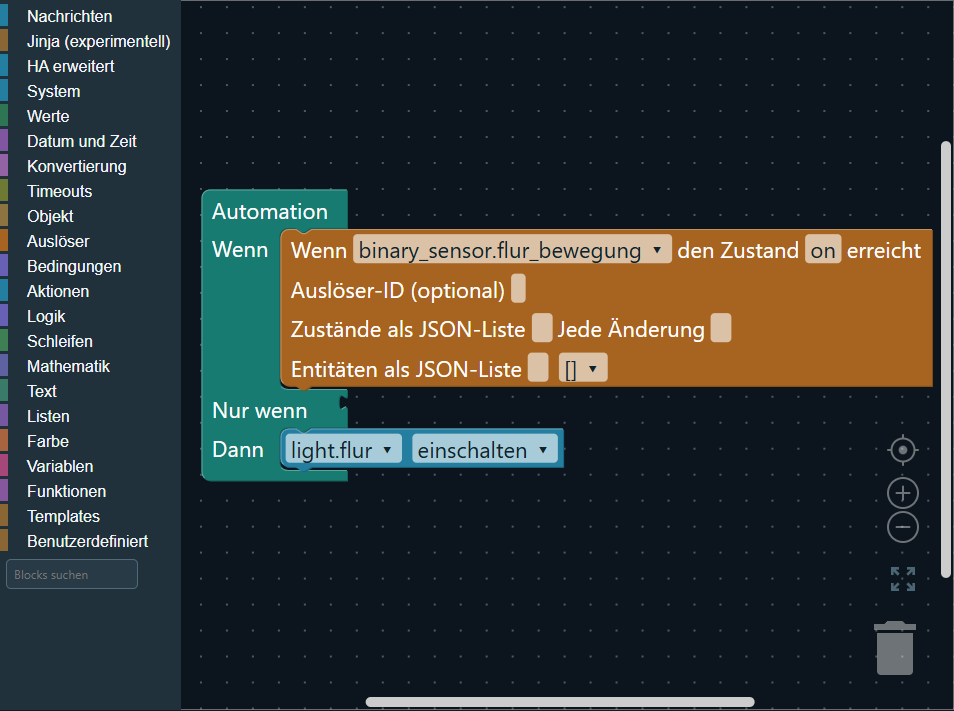The image size is (954, 711).
Task: Open the binary_sensor.flur_bewegung entity dropdown
Action: coord(512,250)
